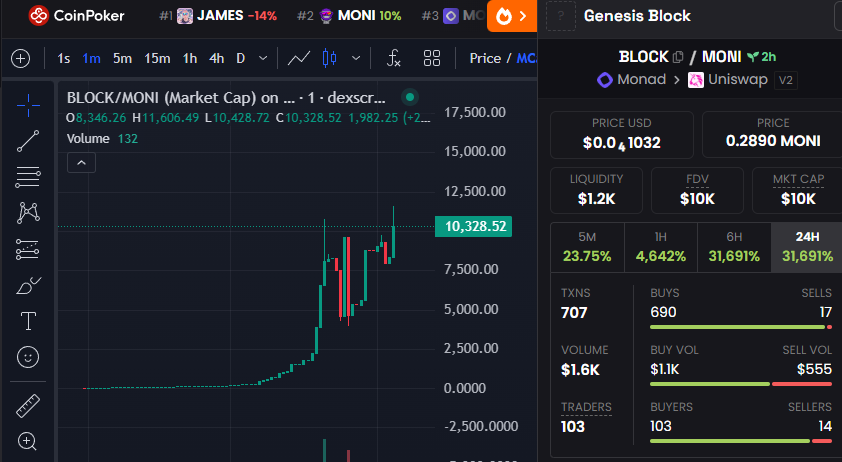Click the buy volume versus sell volume bar

(x=741, y=384)
